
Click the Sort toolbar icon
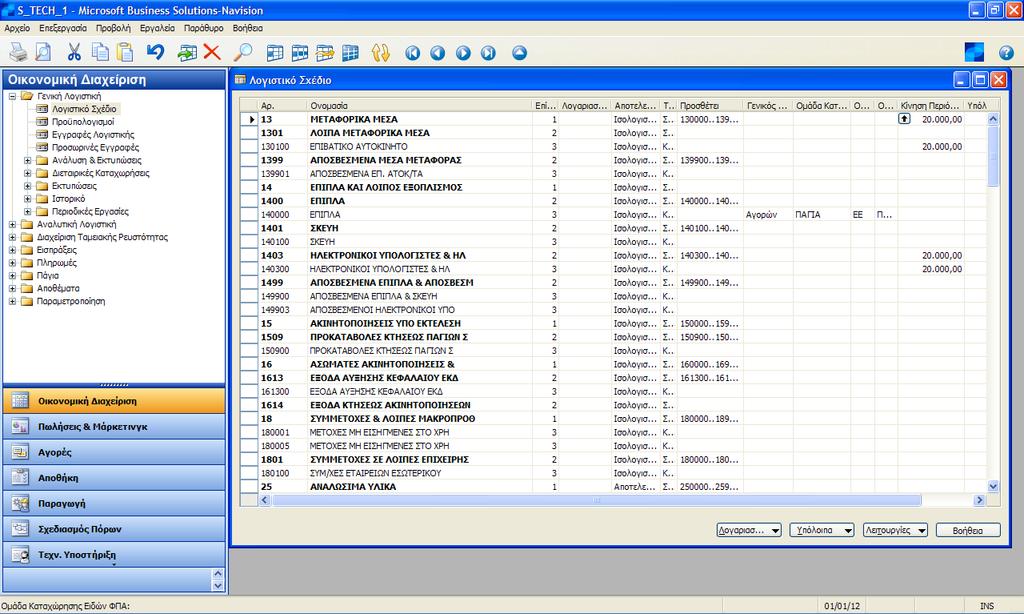tap(381, 52)
